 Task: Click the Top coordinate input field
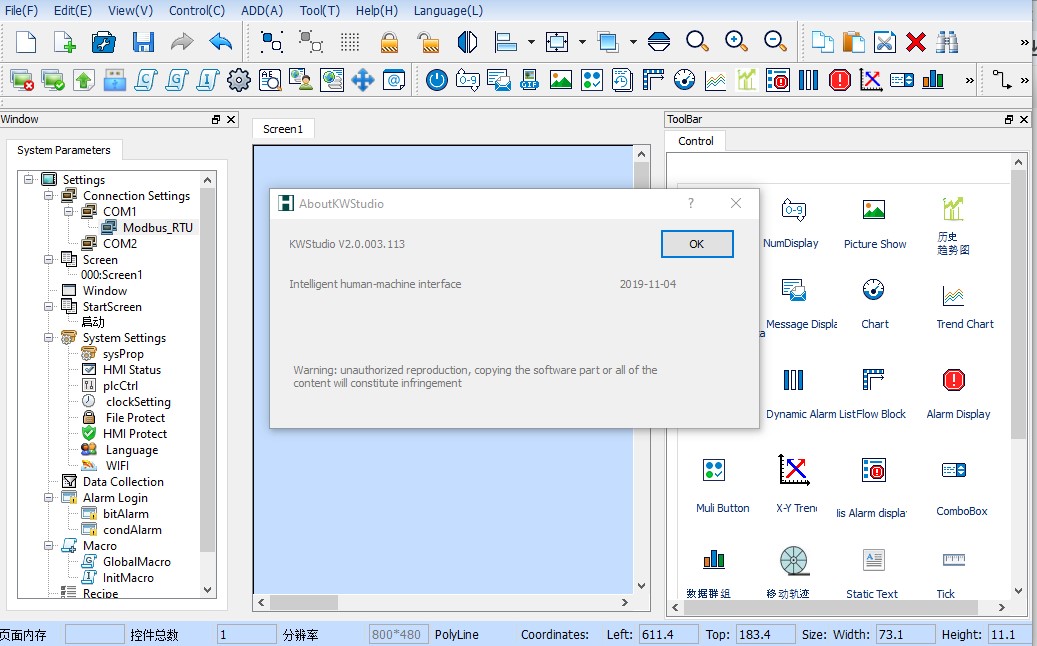click(x=765, y=634)
